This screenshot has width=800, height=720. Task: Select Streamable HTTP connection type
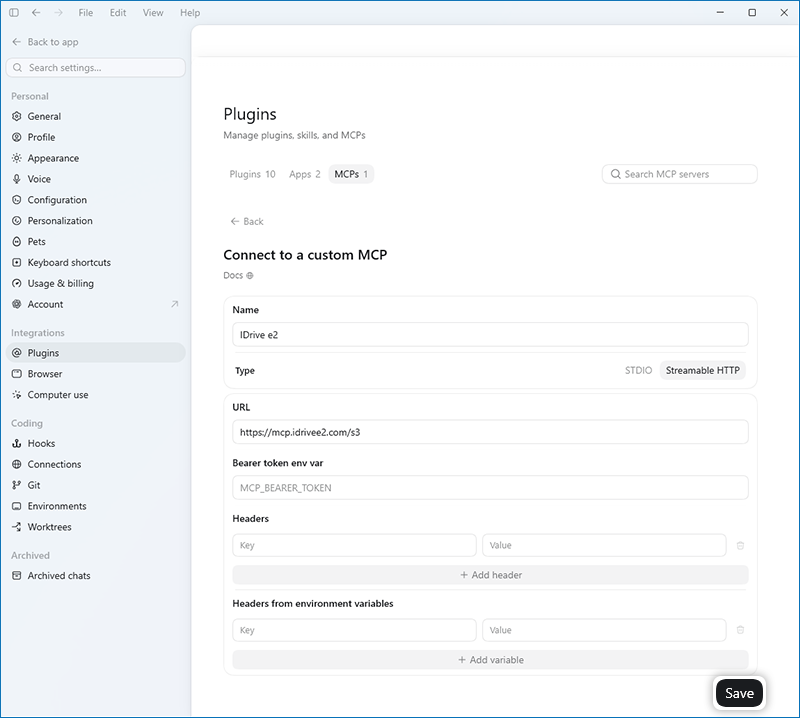(703, 371)
